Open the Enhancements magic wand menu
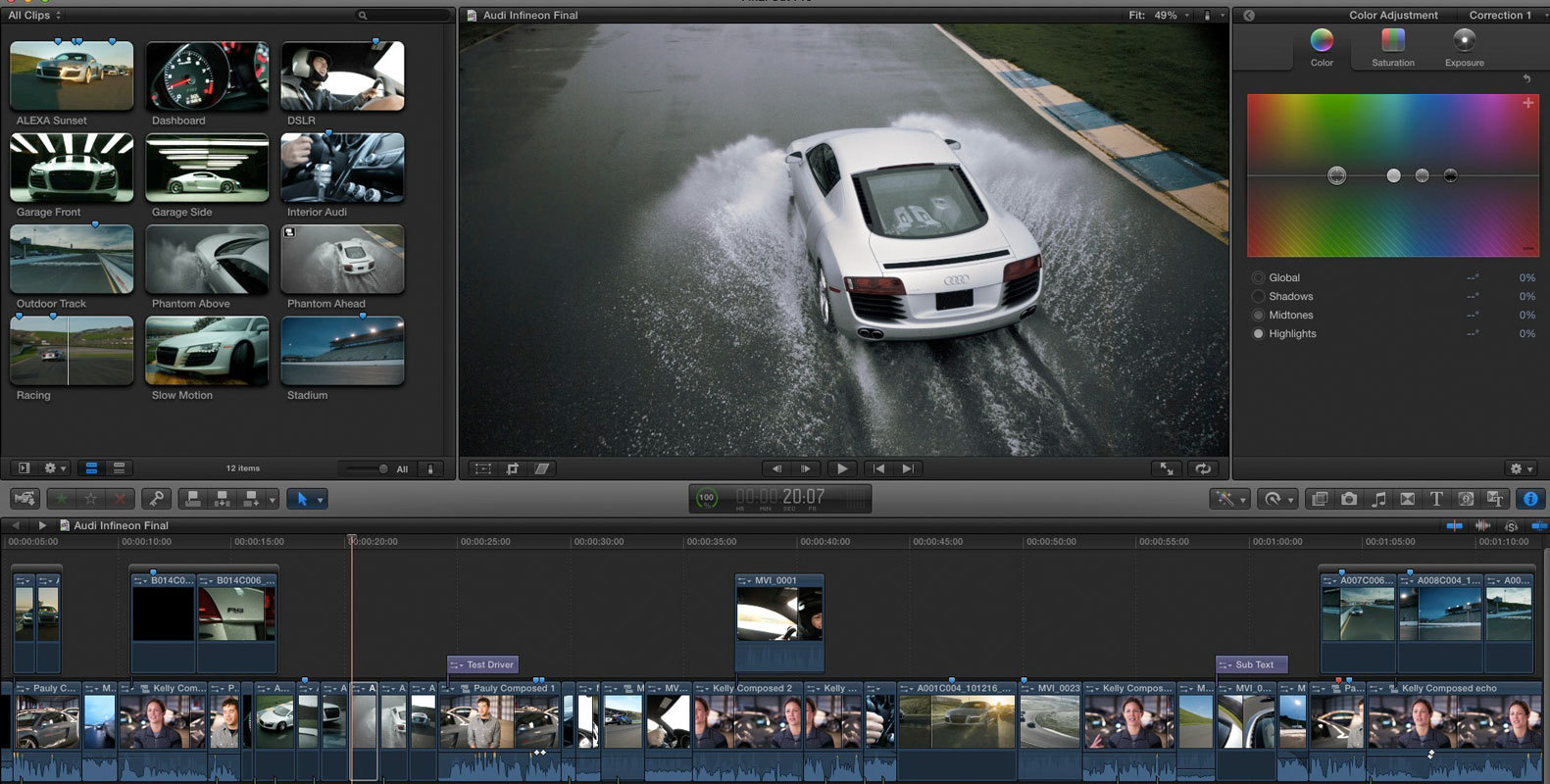1550x784 pixels. 1229,499
